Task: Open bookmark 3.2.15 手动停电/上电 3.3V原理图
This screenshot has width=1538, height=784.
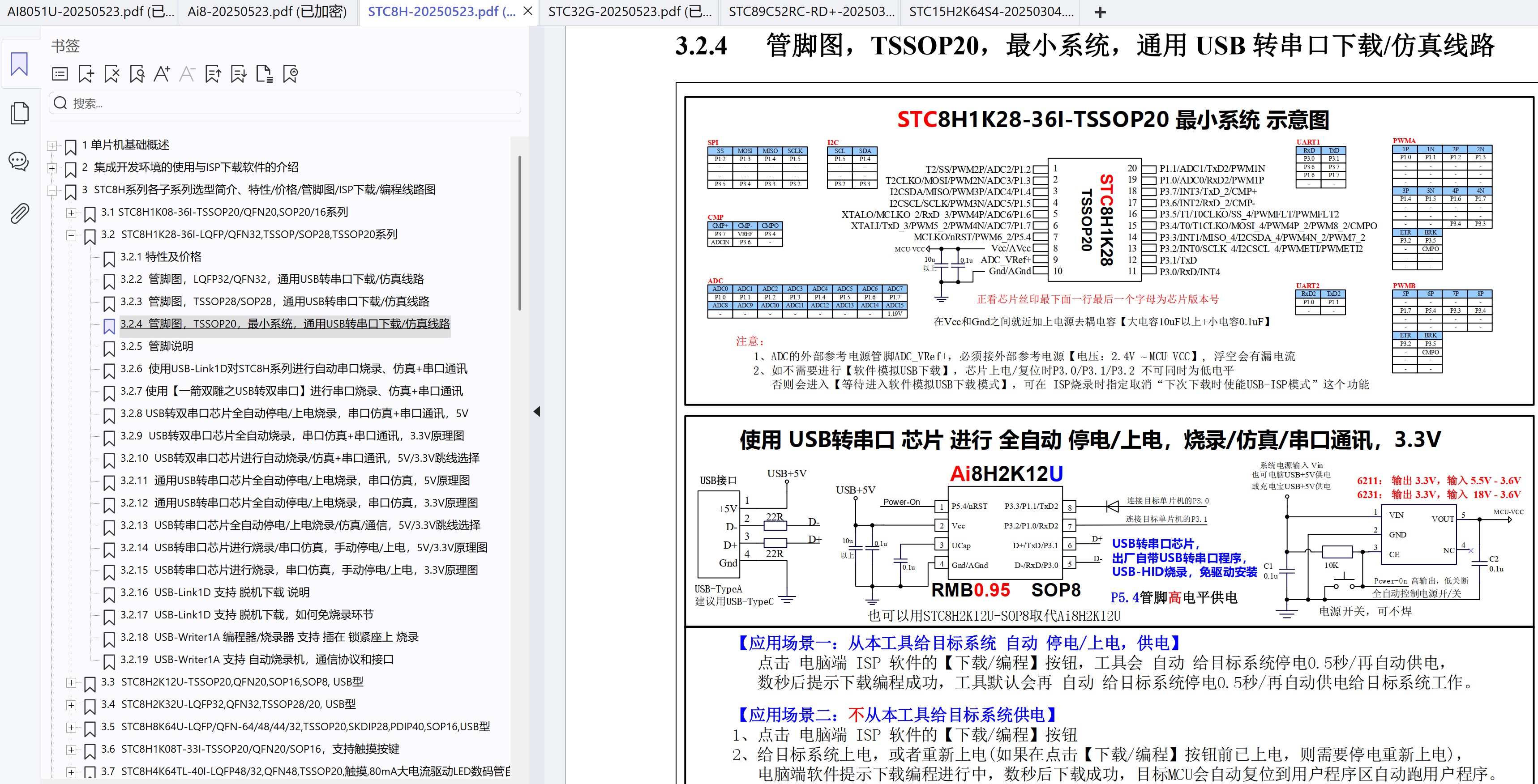Action: coord(299,570)
